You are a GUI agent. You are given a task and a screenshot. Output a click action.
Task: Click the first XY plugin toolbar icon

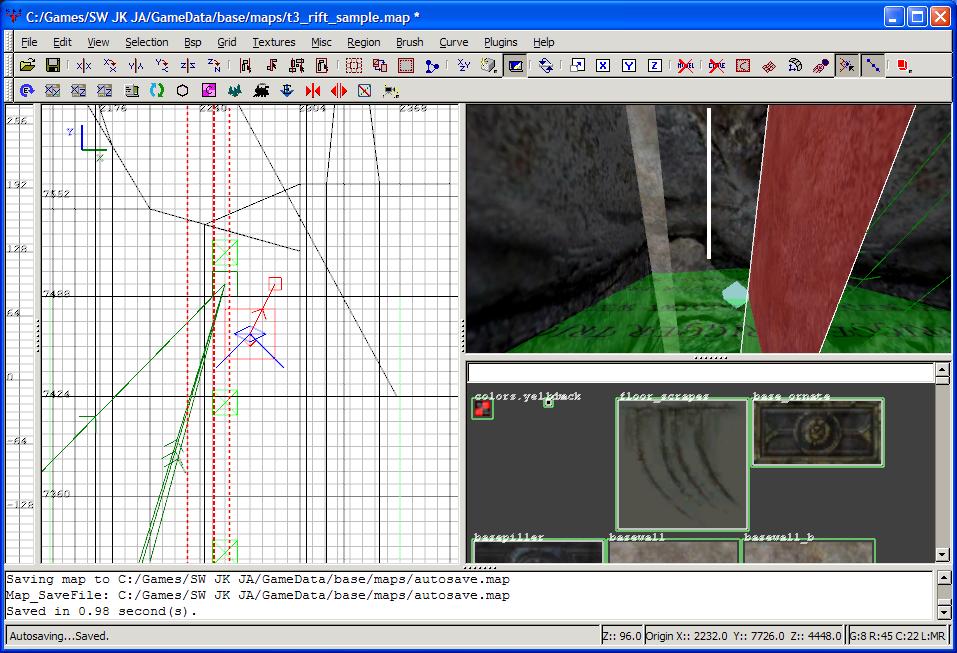tap(52, 90)
